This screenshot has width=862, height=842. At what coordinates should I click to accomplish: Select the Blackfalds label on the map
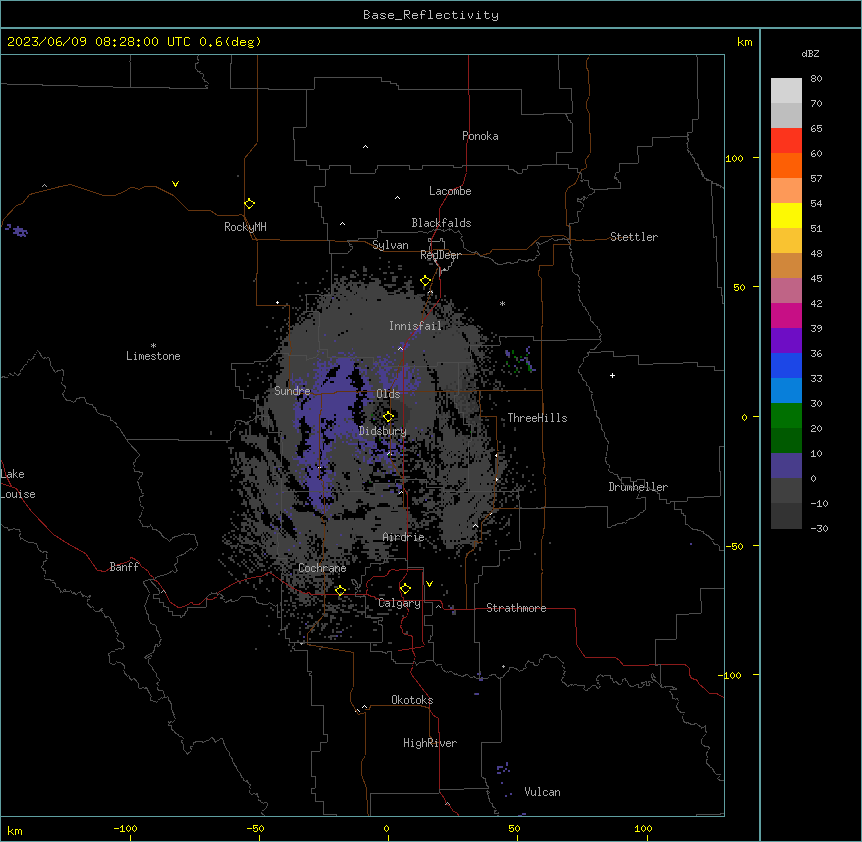[x=441, y=223]
